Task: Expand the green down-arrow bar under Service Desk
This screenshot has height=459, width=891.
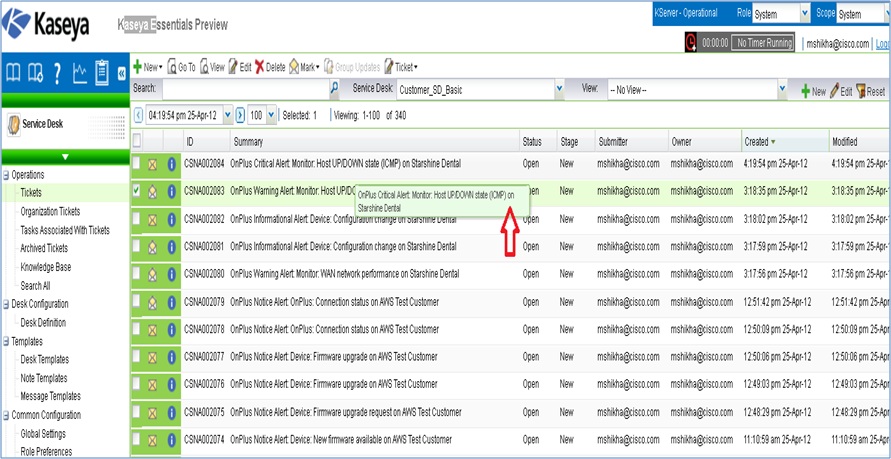Action: tap(65, 157)
